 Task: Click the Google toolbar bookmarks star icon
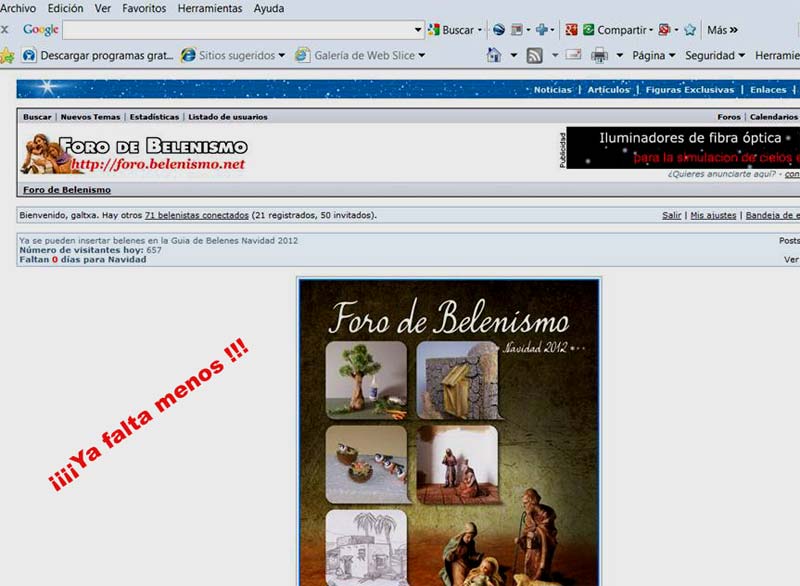pos(690,30)
